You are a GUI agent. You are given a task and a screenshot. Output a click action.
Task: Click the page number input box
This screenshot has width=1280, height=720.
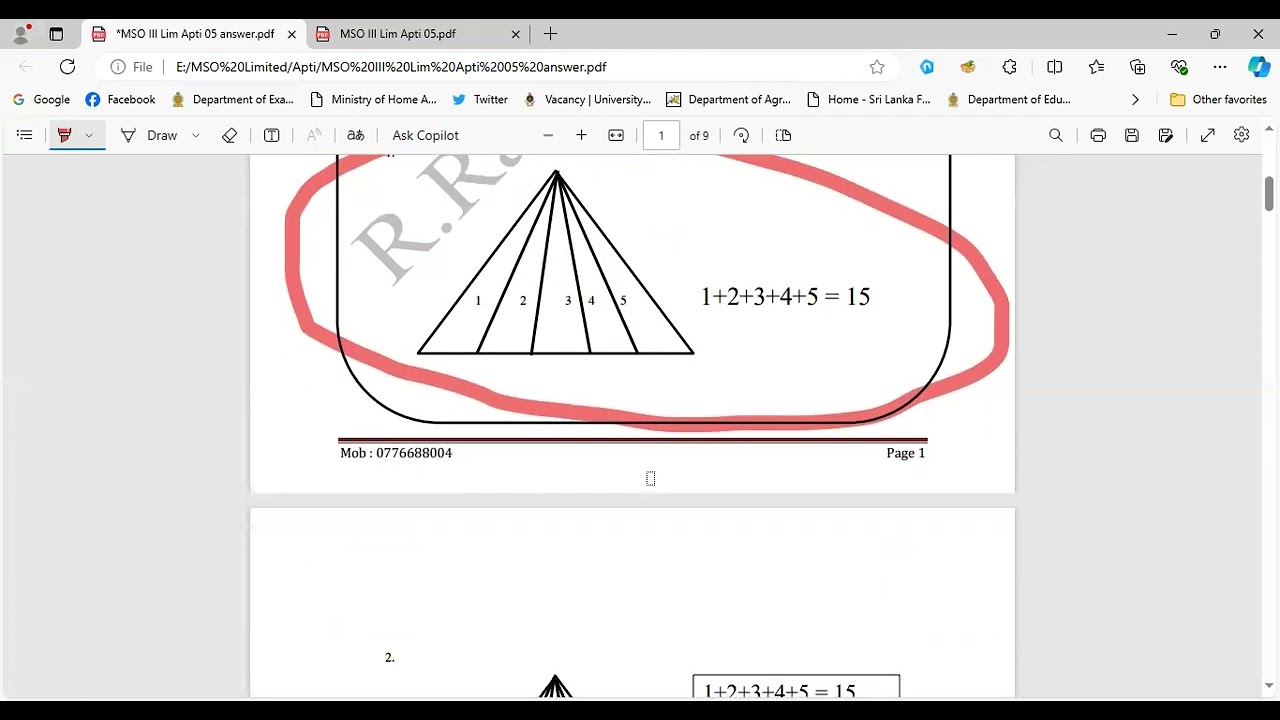tap(661, 135)
